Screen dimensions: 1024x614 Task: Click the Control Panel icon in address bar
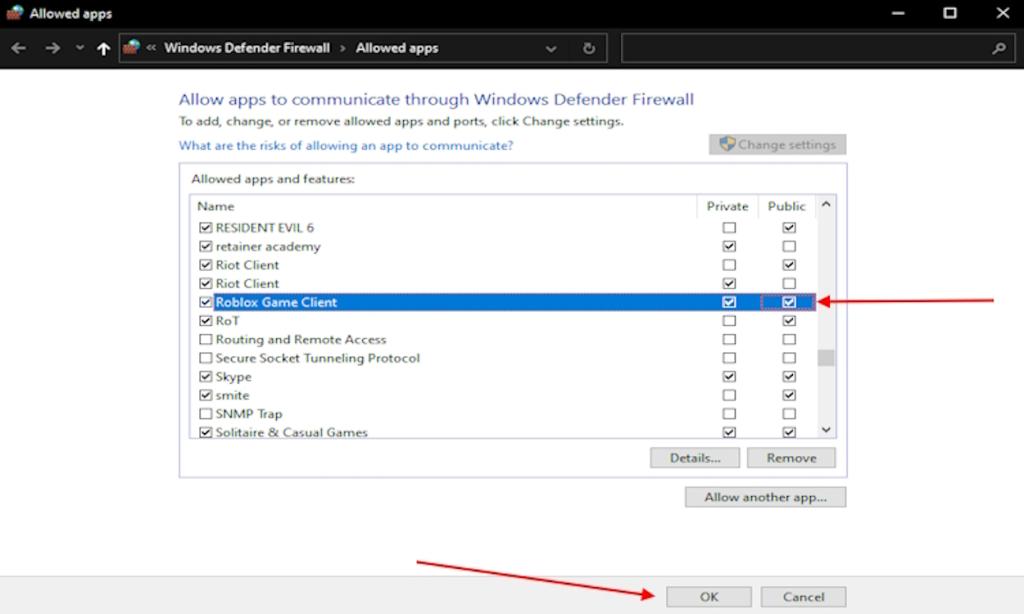(x=132, y=48)
